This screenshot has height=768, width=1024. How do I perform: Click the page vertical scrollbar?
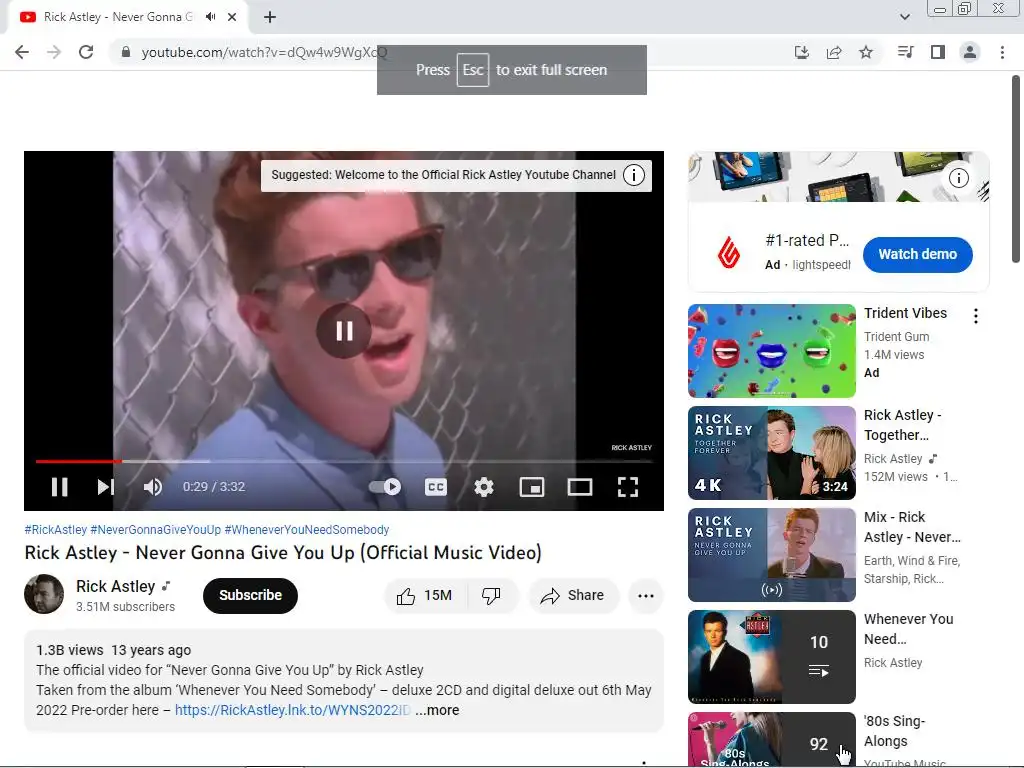(x=1016, y=169)
